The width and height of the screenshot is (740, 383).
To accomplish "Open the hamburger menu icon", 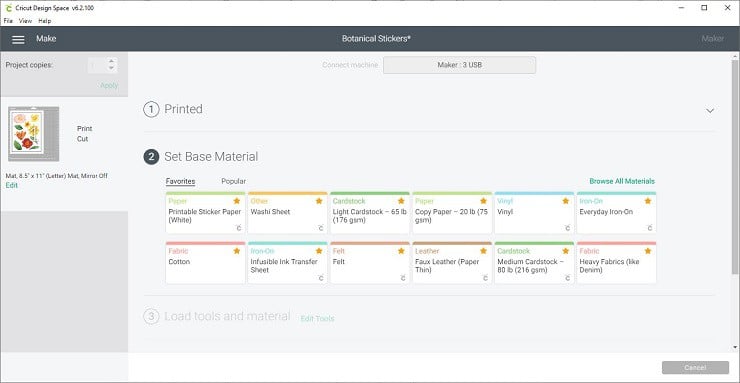I will tap(18, 40).
